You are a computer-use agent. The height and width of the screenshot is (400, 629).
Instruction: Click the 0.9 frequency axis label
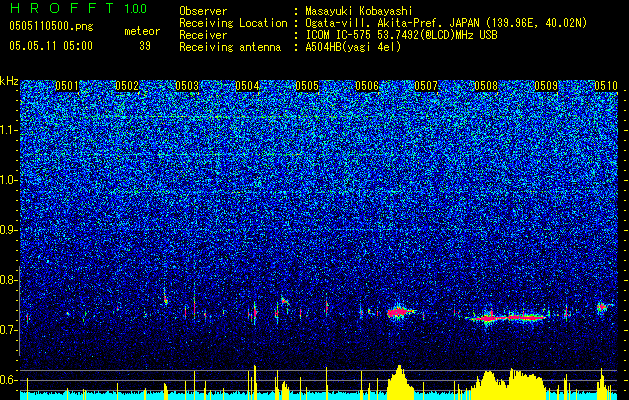coord(8,230)
